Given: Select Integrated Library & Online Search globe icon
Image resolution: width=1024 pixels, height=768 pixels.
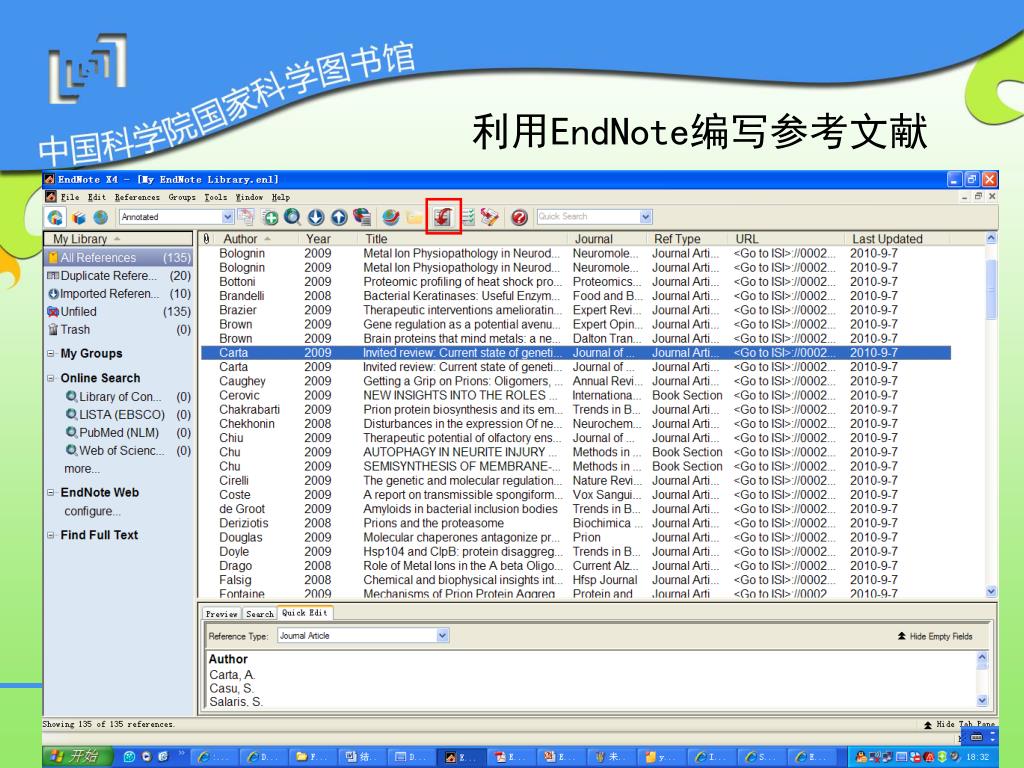Looking at the screenshot, I should pos(101,217).
